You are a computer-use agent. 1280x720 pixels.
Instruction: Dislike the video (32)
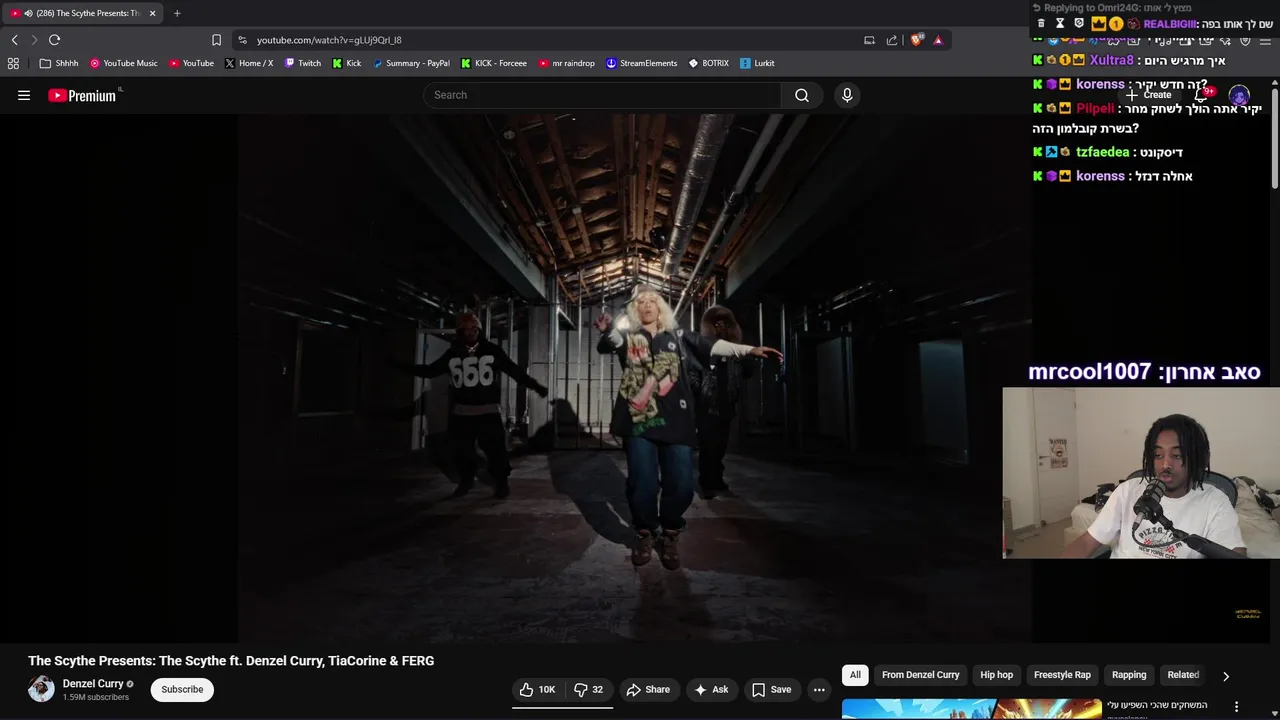[589, 689]
